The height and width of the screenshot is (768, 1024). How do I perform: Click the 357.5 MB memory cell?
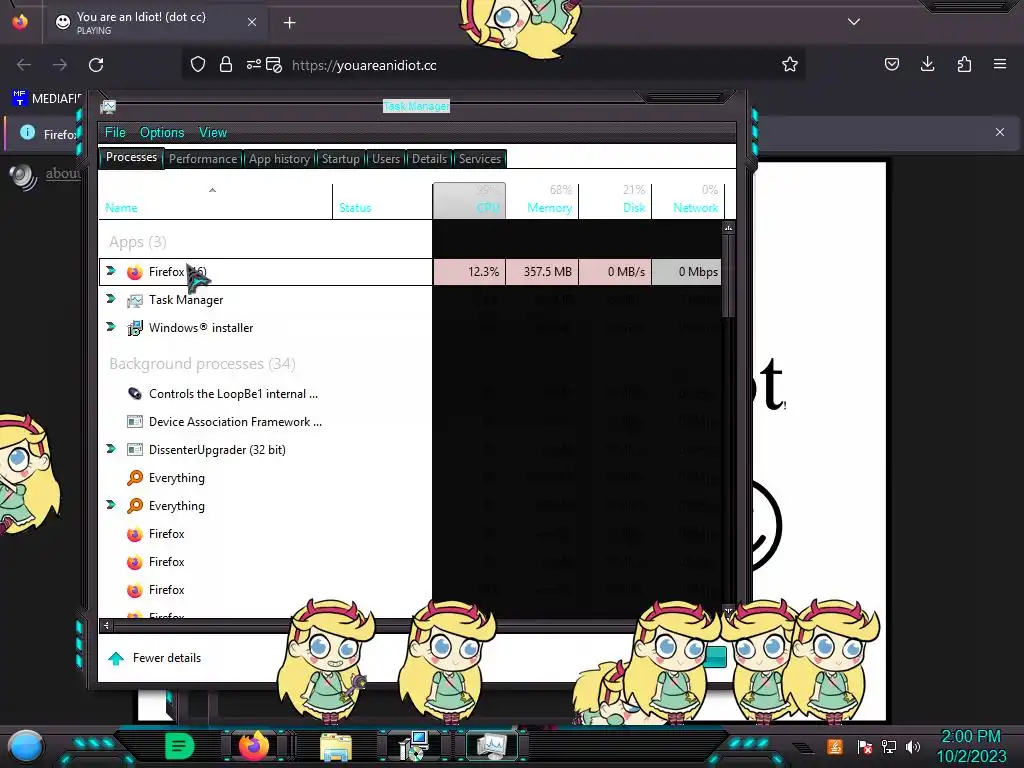tap(542, 272)
